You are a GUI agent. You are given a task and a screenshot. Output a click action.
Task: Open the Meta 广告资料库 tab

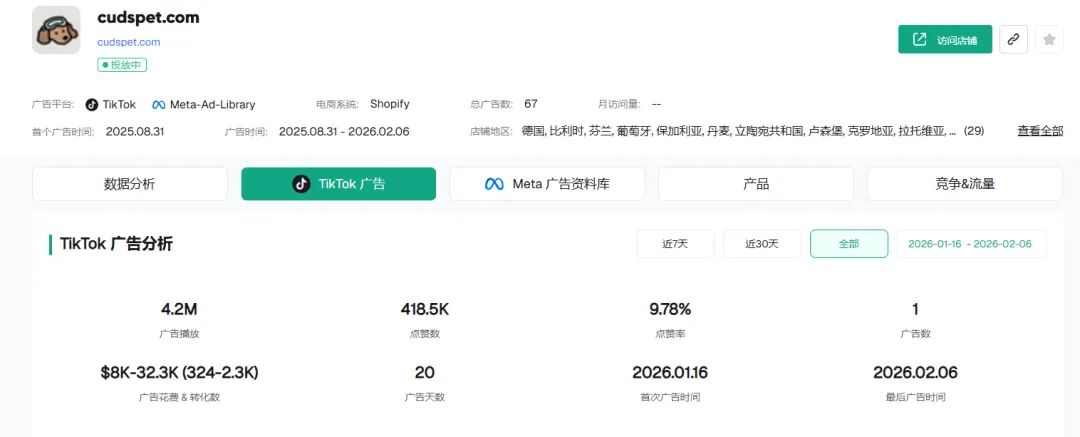click(547, 184)
